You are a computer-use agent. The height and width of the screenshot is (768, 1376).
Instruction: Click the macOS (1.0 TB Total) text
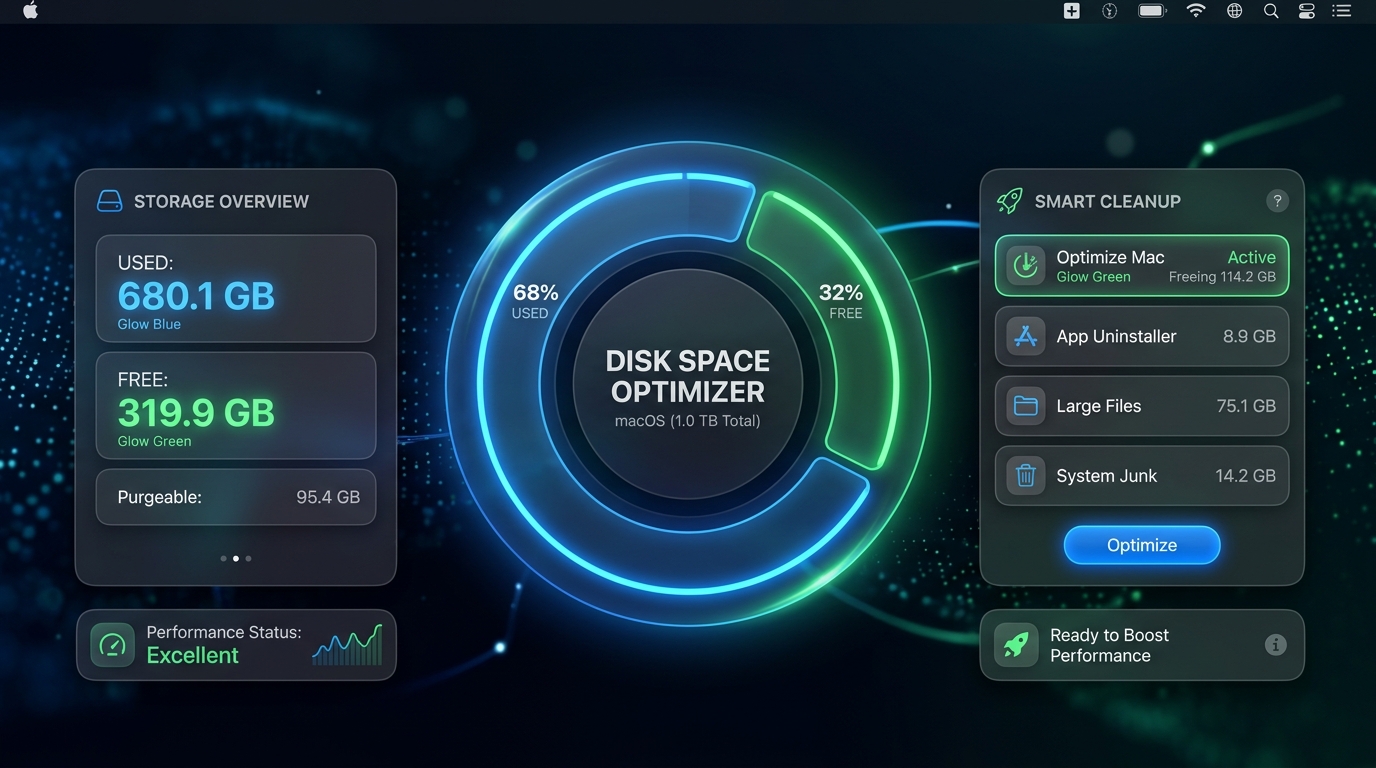688,421
